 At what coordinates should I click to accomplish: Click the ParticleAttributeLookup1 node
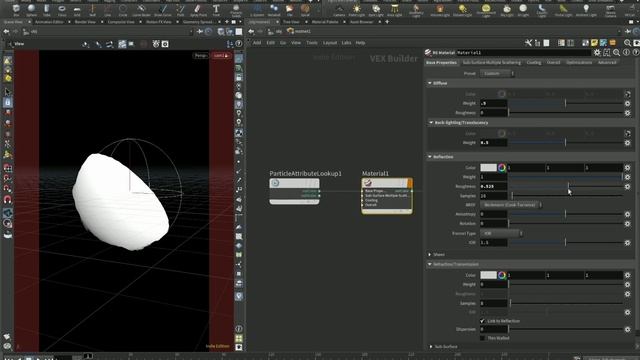point(294,191)
